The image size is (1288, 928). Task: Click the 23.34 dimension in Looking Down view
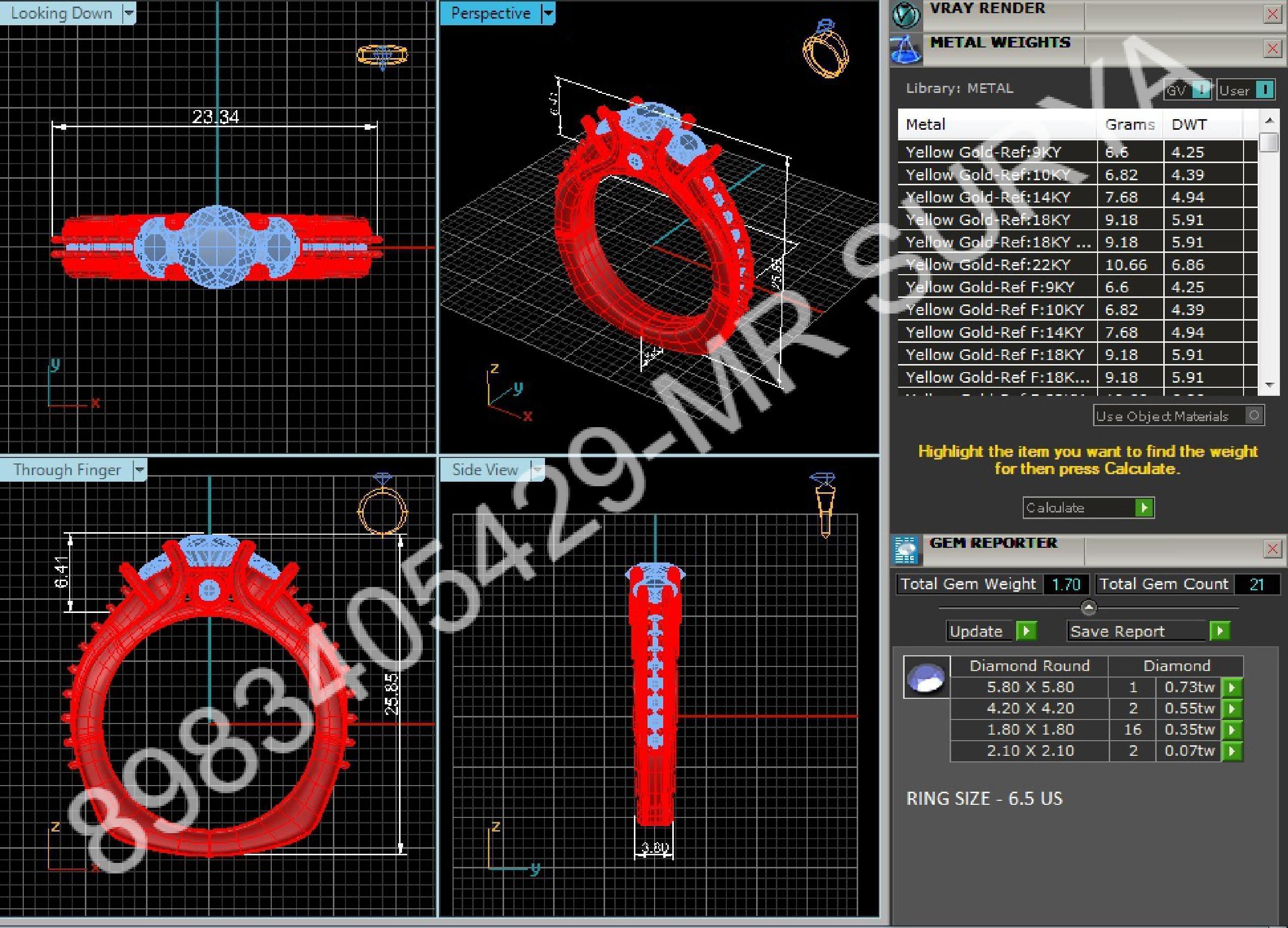pyautogui.click(x=215, y=116)
